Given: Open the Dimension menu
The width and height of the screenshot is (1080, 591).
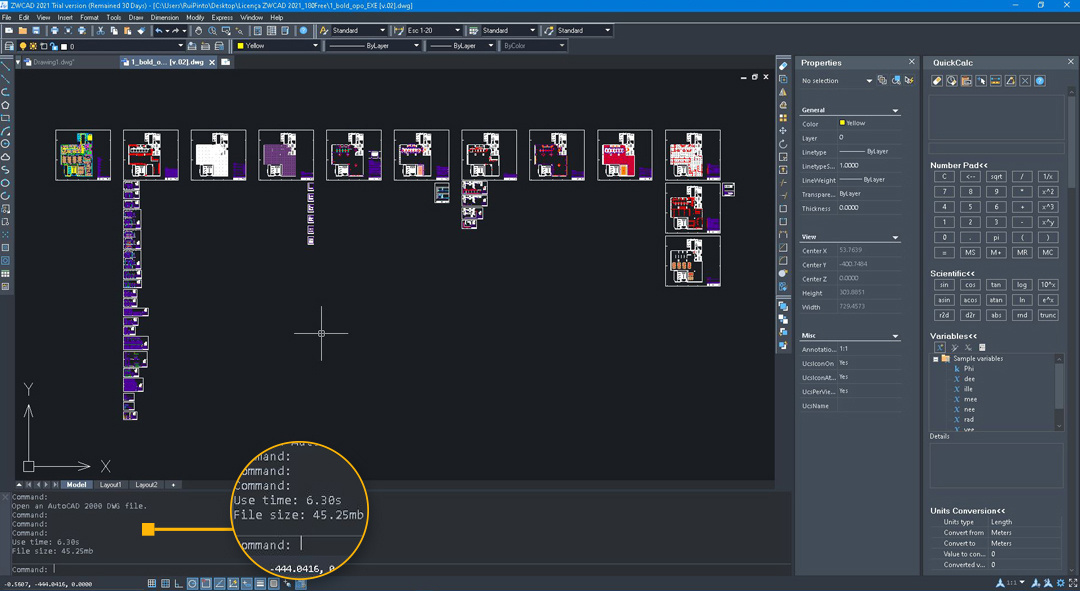Looking at the screenshot, I should [165, 17].
